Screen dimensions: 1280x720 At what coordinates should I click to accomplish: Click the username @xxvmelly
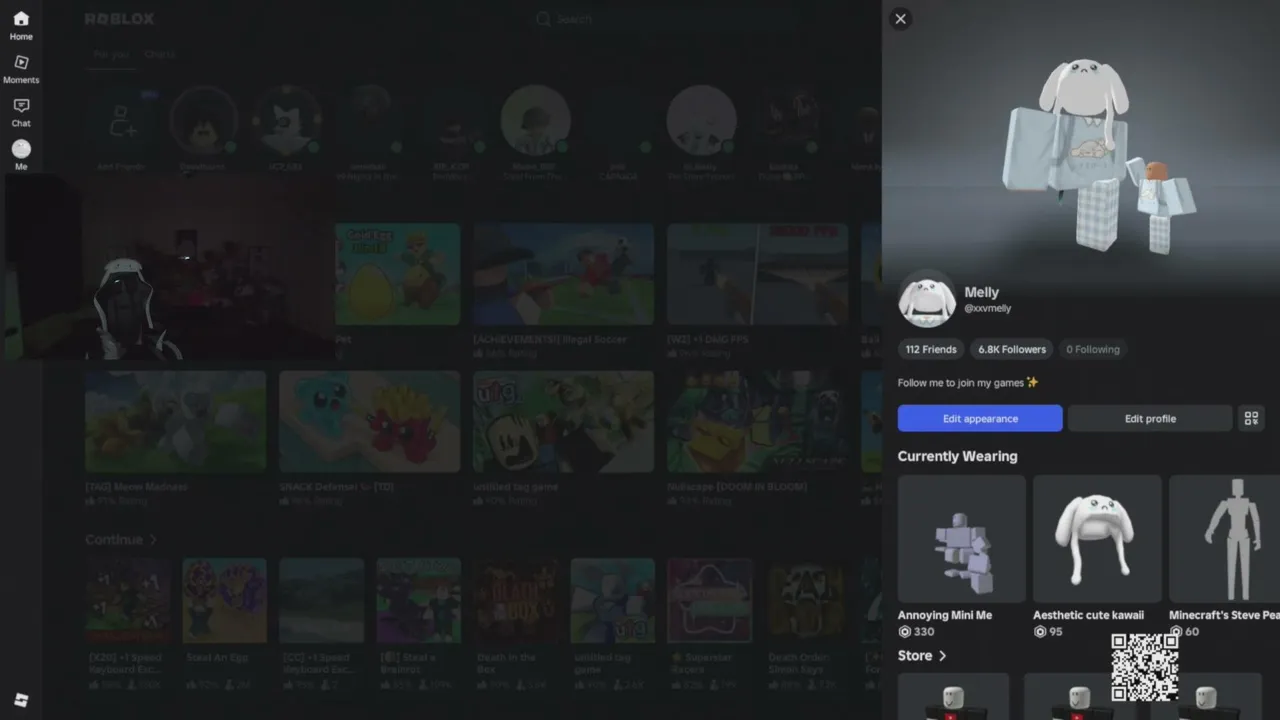[x=988, y=310]
